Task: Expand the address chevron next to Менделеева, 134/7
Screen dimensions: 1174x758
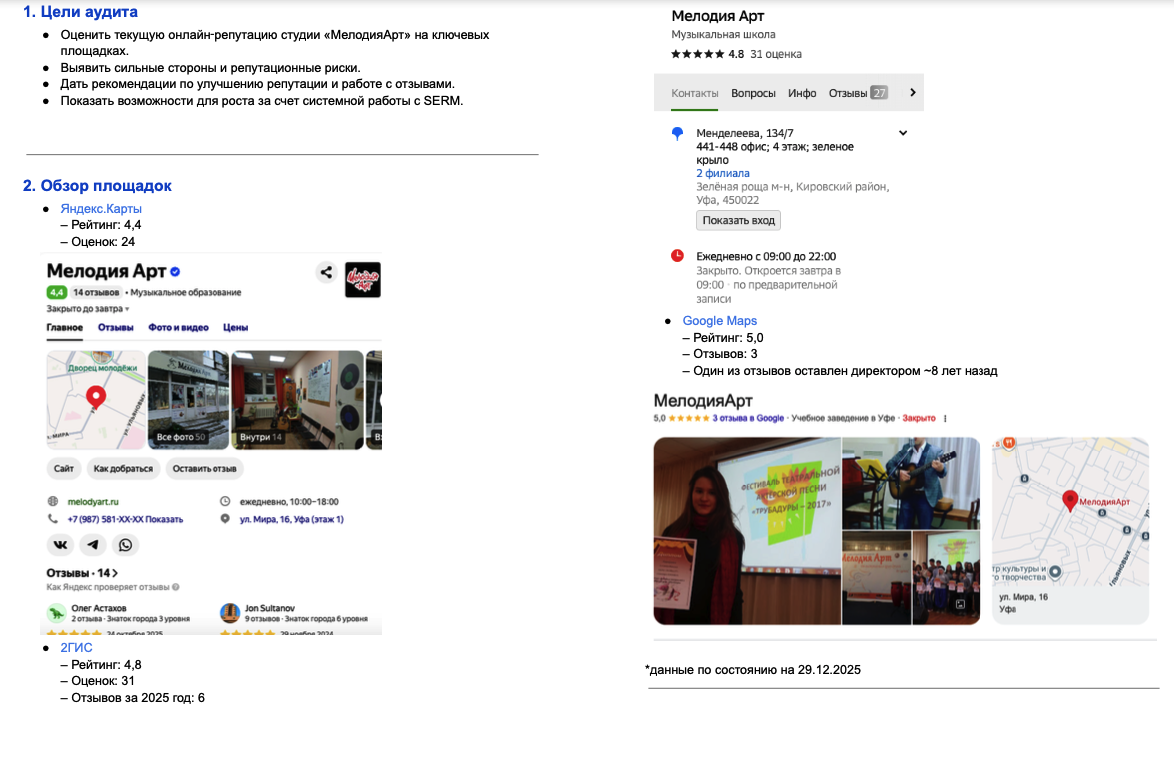Action: click(x=903, y=133)
